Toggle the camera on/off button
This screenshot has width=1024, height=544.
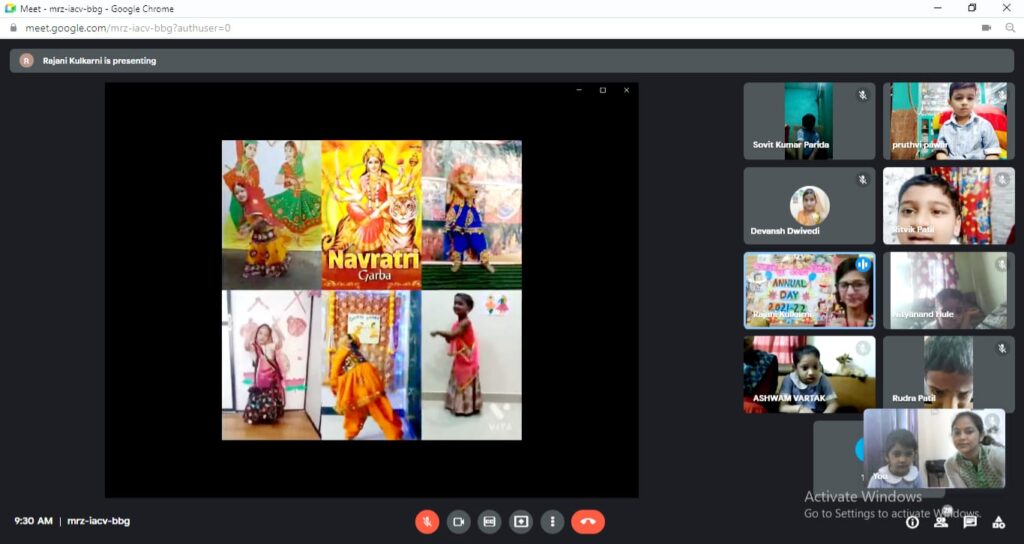(x=458, y=522)
